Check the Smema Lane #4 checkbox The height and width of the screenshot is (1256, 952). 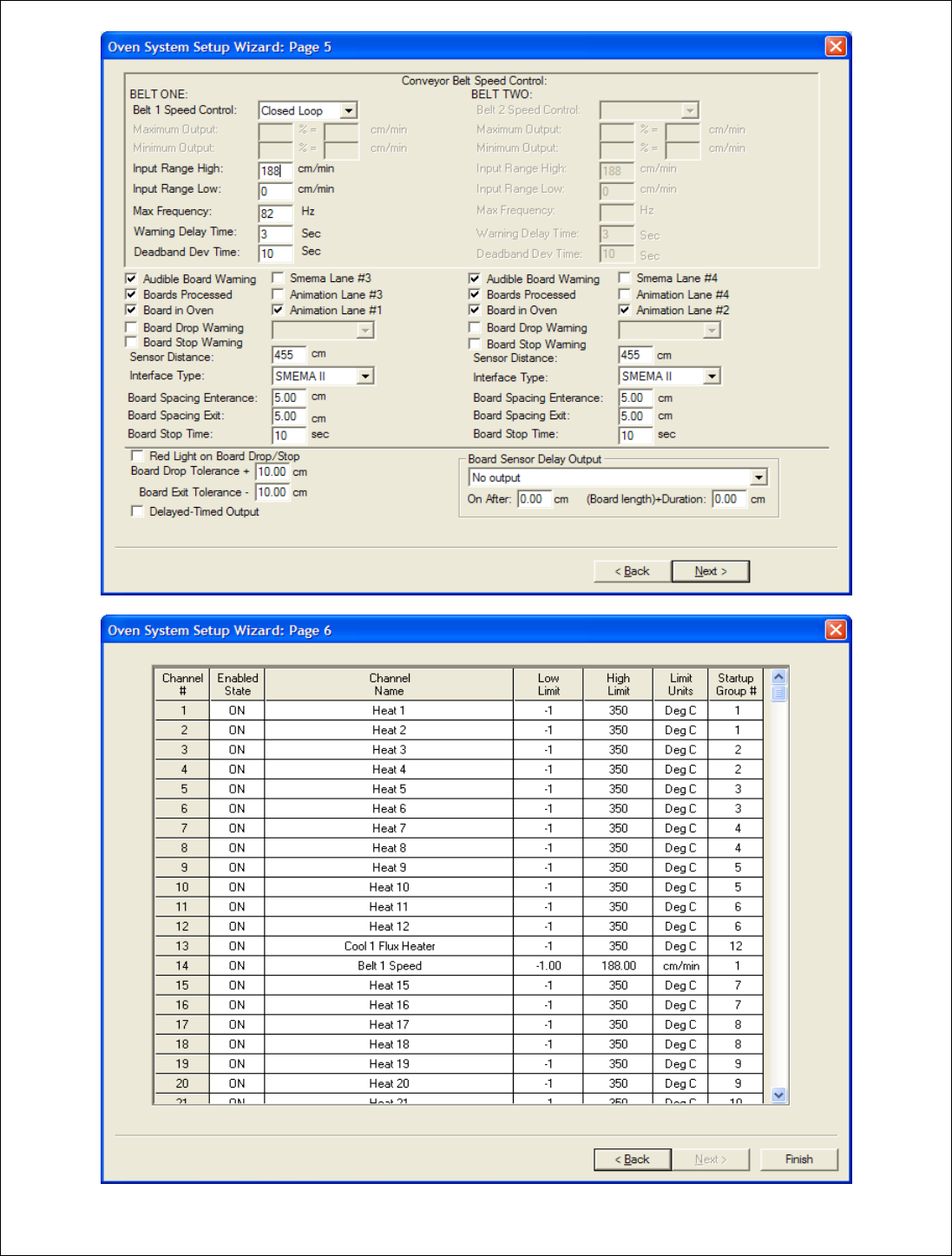pyautogui.click(x=624, y=278)
